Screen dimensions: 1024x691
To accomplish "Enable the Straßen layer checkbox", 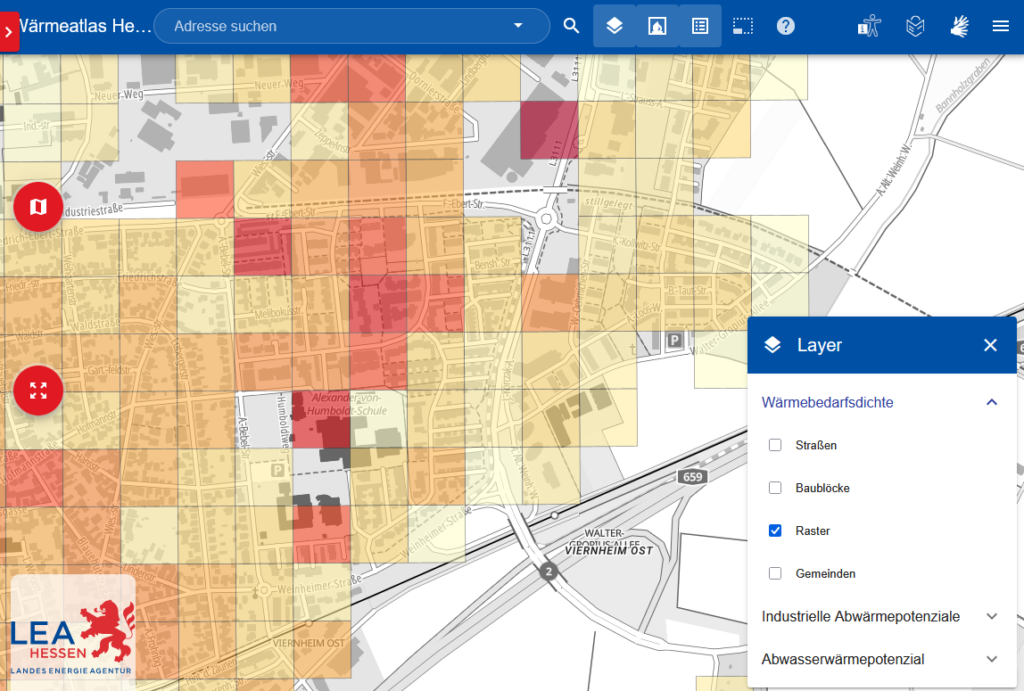I will pyautogui.click(x=775, y=445).
